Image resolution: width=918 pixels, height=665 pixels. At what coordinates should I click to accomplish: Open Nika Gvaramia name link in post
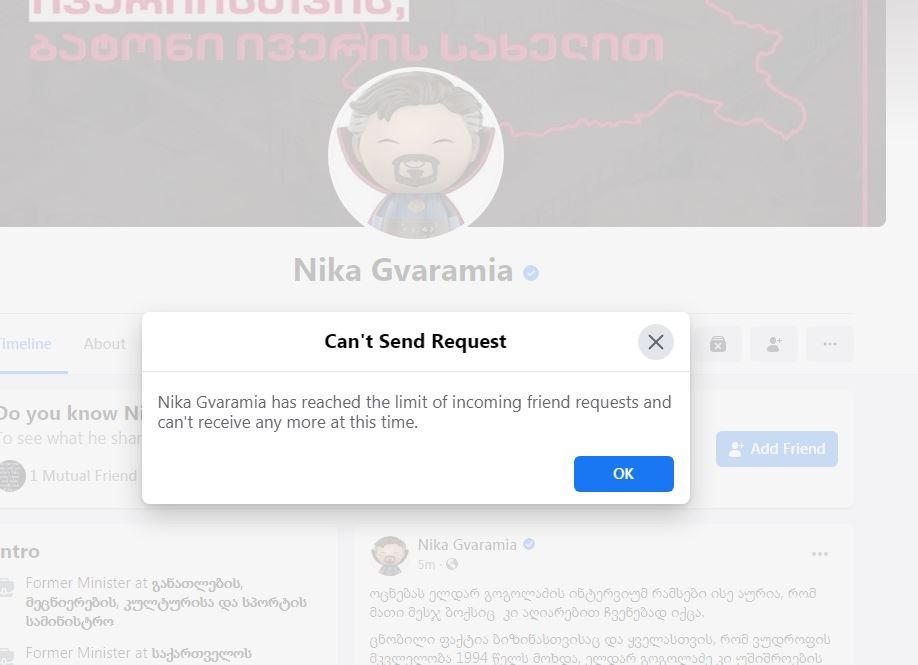click(467, 545)
